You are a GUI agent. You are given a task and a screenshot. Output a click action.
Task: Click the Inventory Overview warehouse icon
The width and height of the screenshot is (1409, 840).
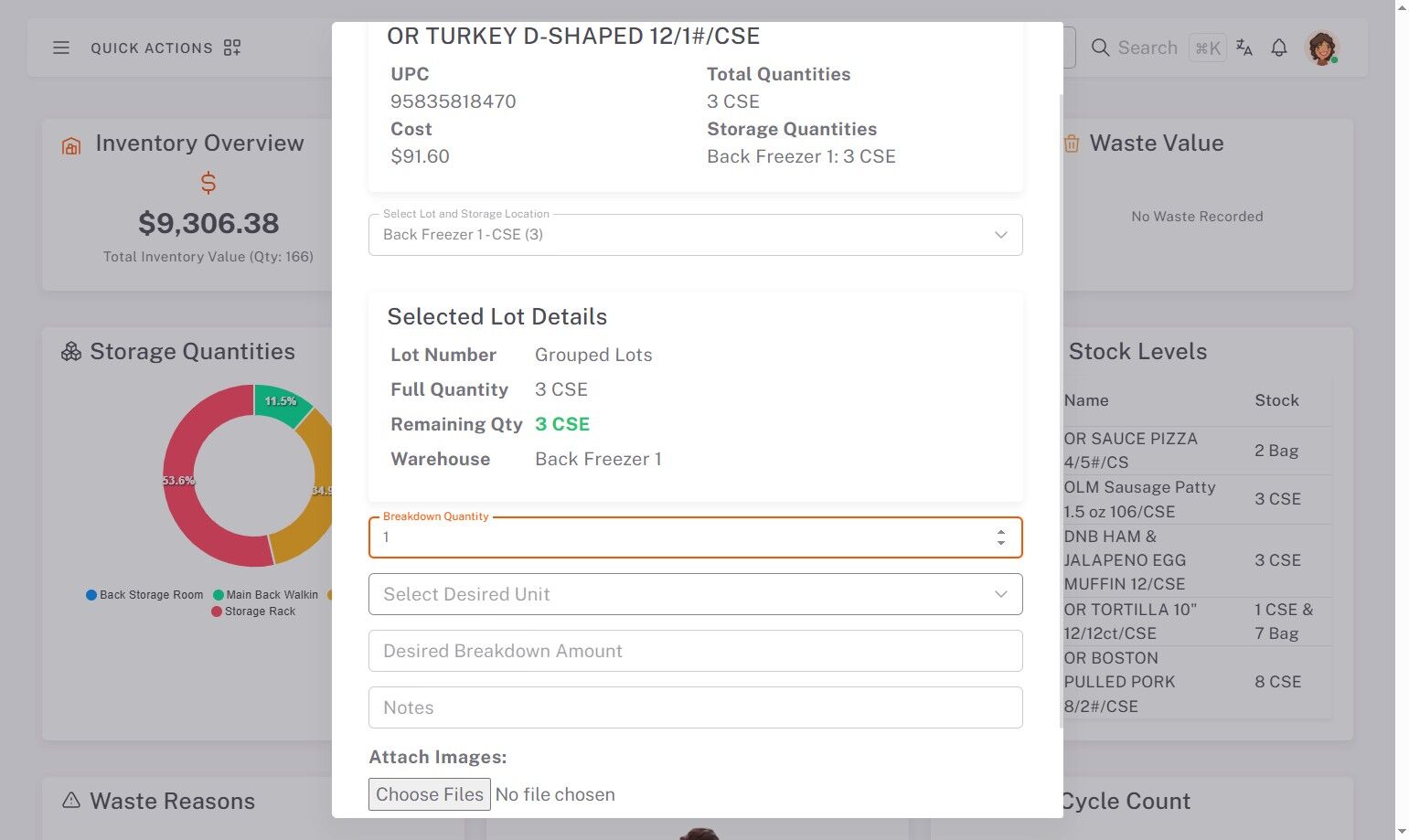71,145
